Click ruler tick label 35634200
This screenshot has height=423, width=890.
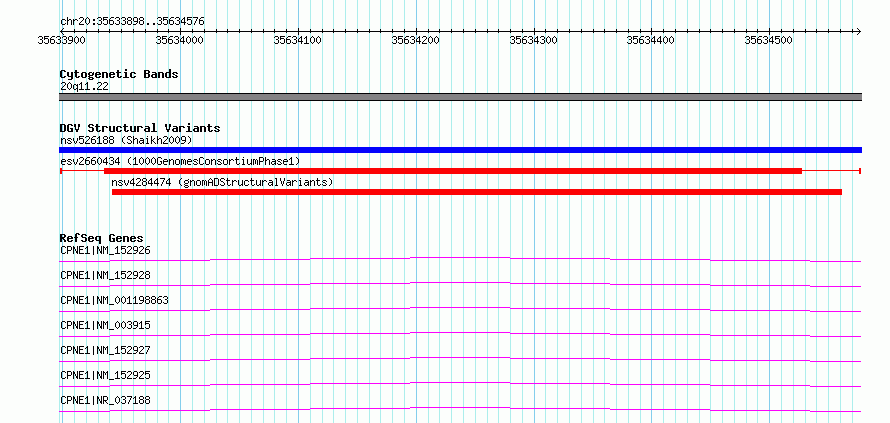click(415, 40)
